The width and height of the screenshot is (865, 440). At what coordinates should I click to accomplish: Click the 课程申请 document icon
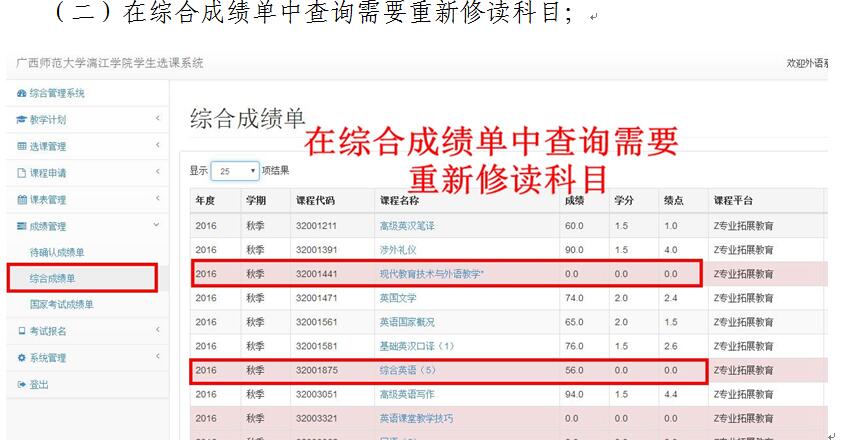22,173
